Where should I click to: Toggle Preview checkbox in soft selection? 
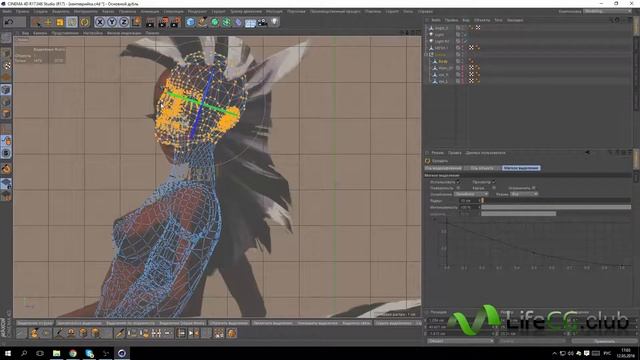tap(493, 182)
